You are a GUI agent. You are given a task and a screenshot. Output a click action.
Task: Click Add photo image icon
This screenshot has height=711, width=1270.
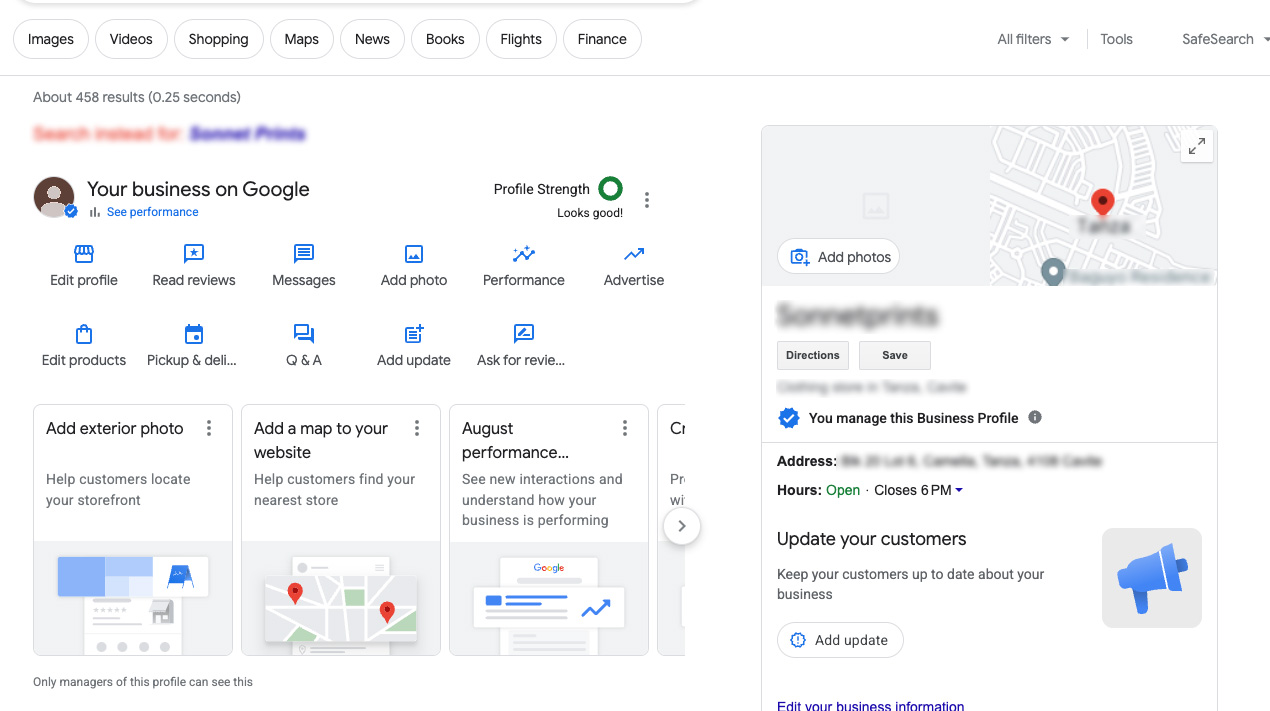click(414, 254)
